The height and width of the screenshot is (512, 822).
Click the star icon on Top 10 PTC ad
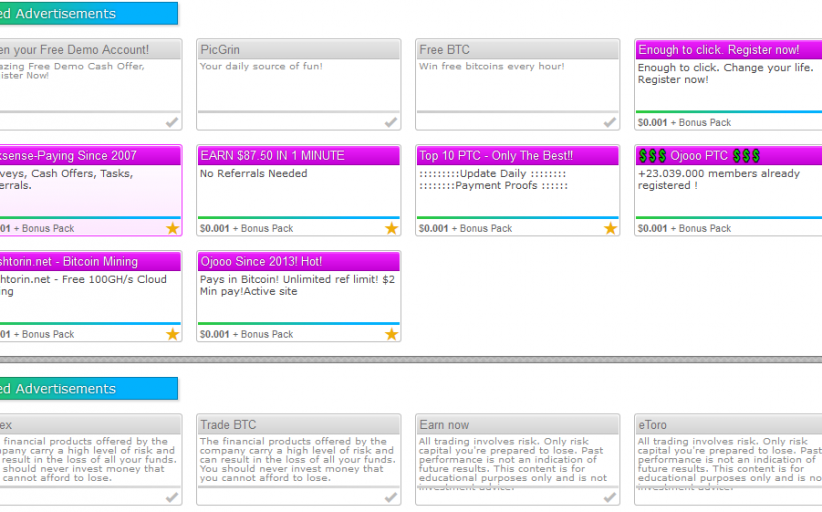[x=610, y=228]
